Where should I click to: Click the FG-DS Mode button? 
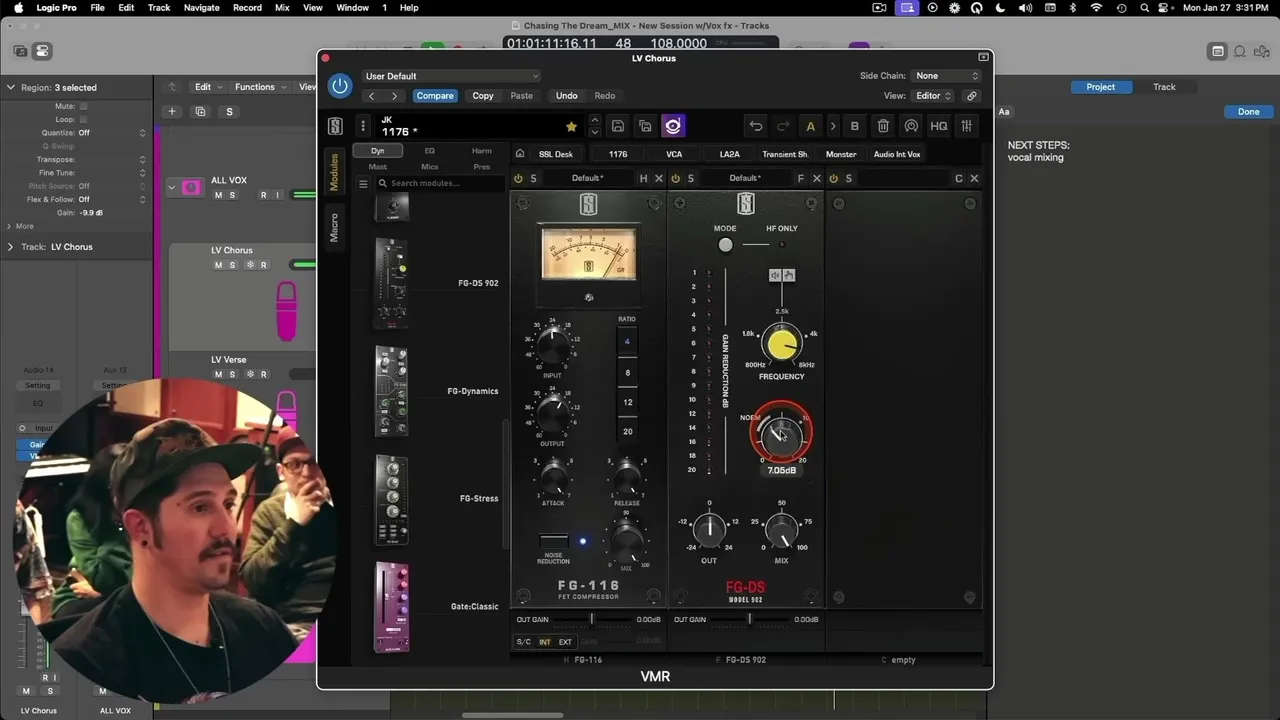click(725, 245)
